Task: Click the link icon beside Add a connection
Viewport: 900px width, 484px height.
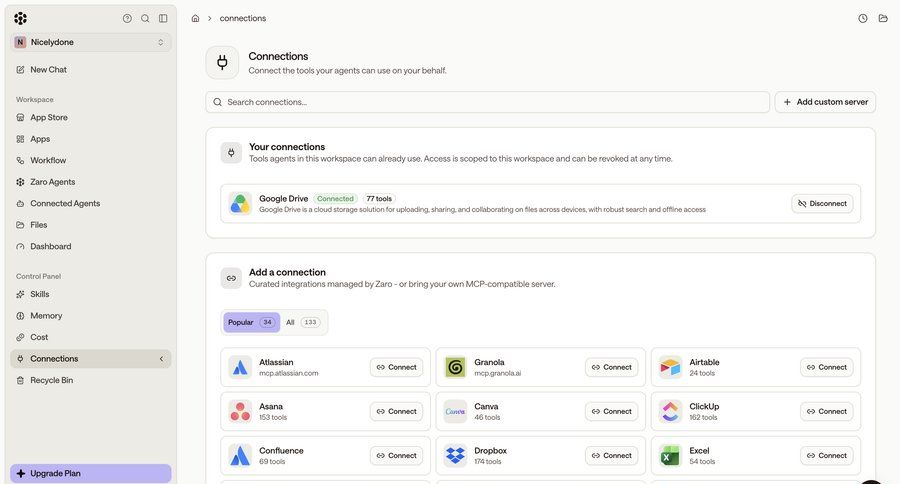Action: [231, 278]
